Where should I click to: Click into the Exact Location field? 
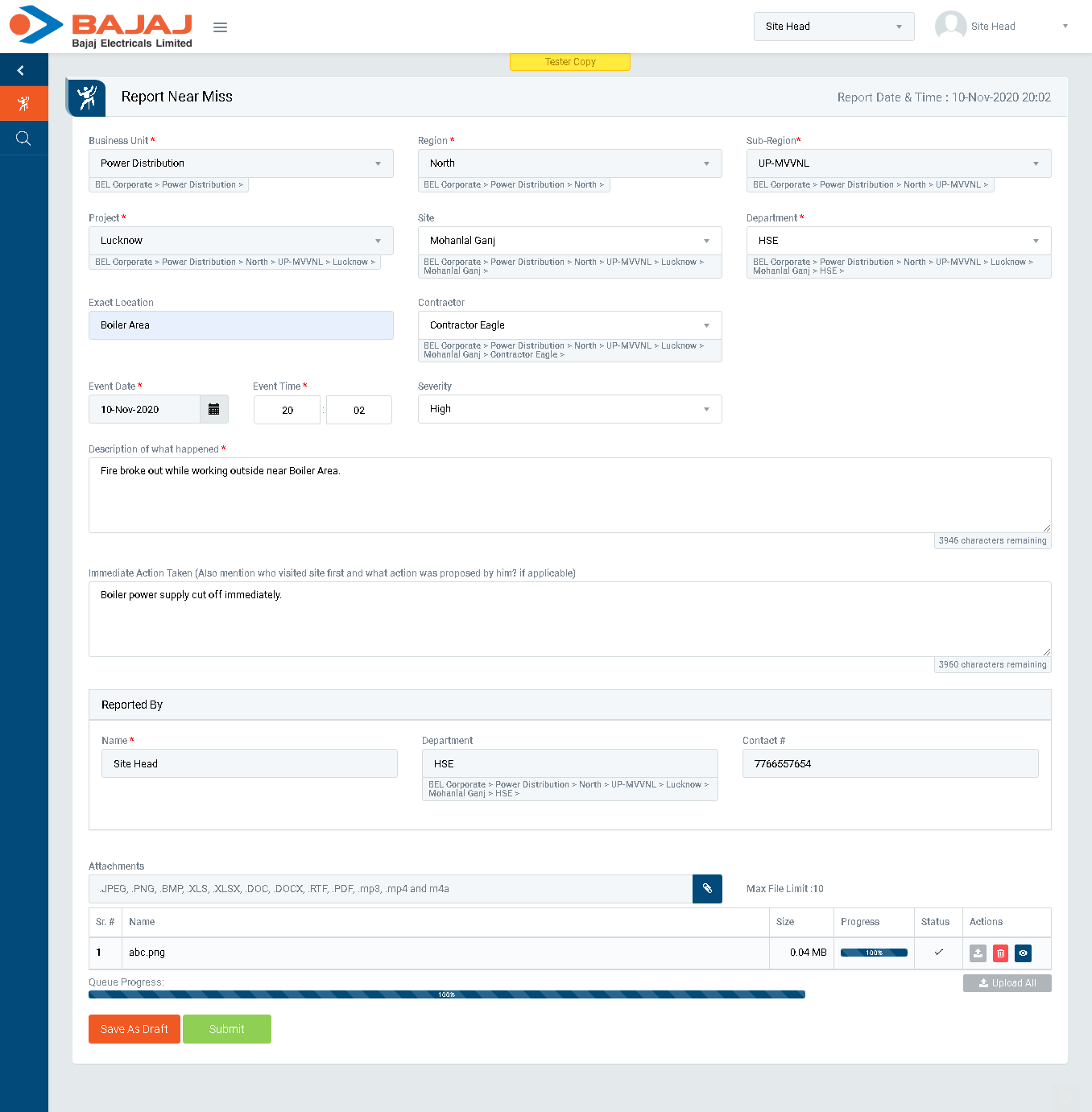click(x=241, y=325)
